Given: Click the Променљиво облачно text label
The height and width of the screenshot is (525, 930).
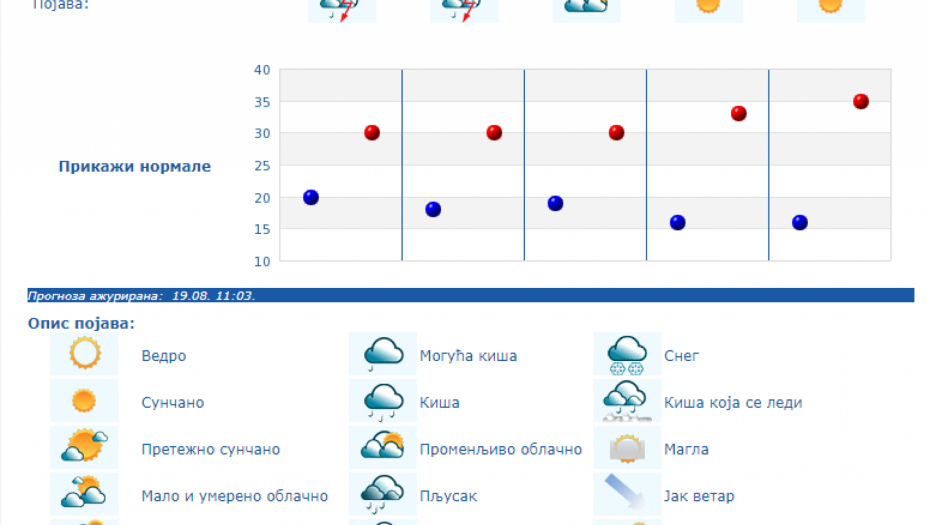Looking at the screenshot, I should point(500,449).
